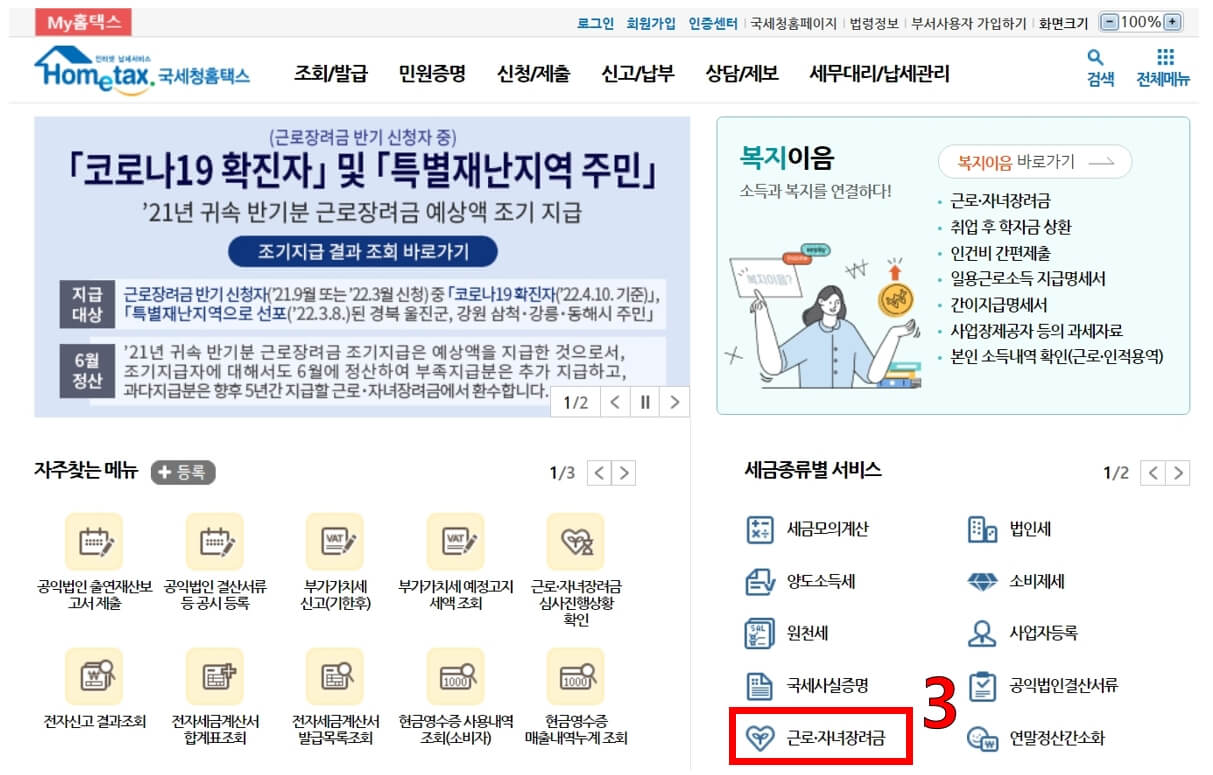Open the 조회/발급 menu
The width and height of the screenshot is (1213, 775).
click(330, 73)
